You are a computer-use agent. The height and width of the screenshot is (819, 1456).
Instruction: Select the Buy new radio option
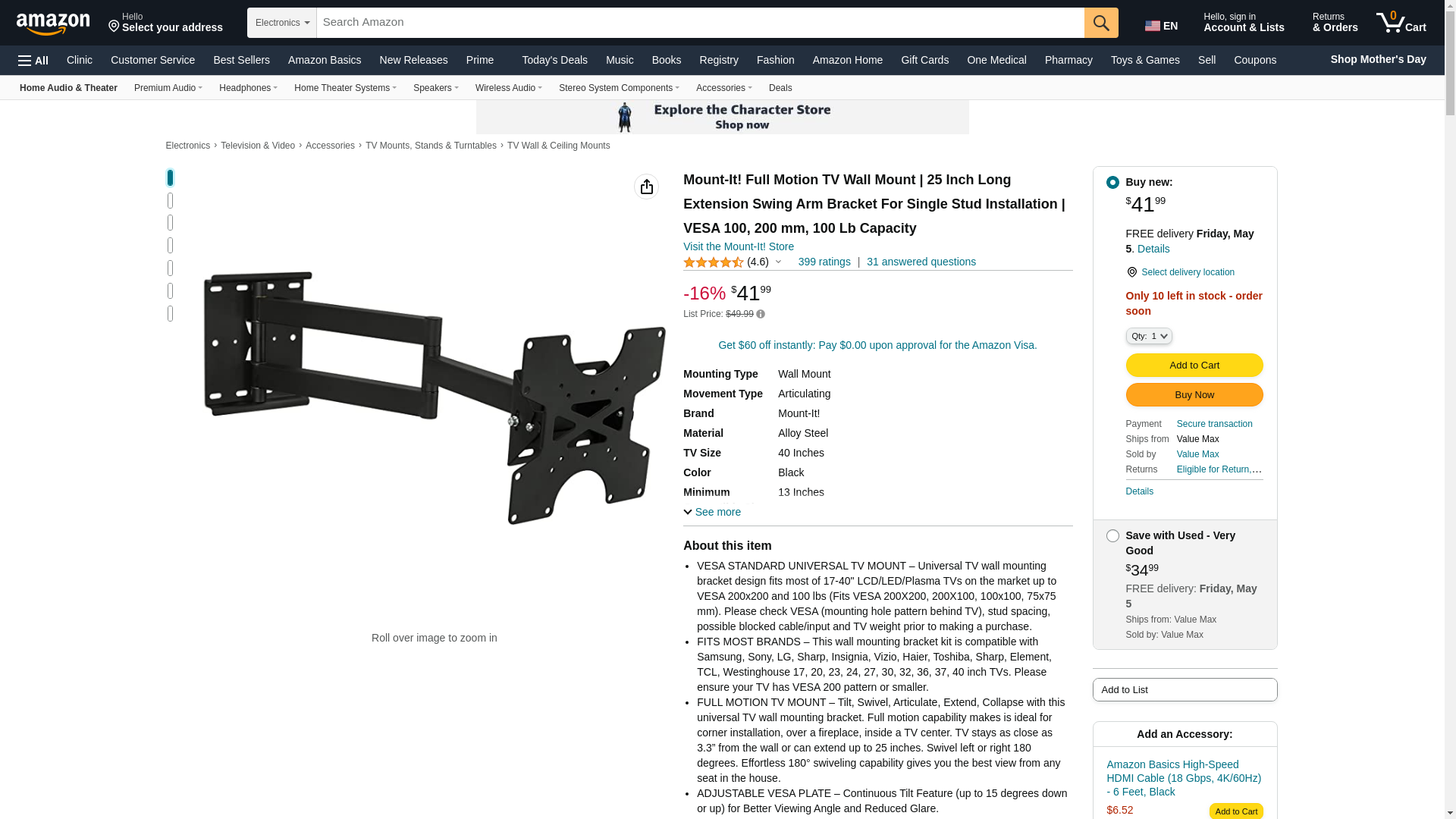pos(1112,183)
